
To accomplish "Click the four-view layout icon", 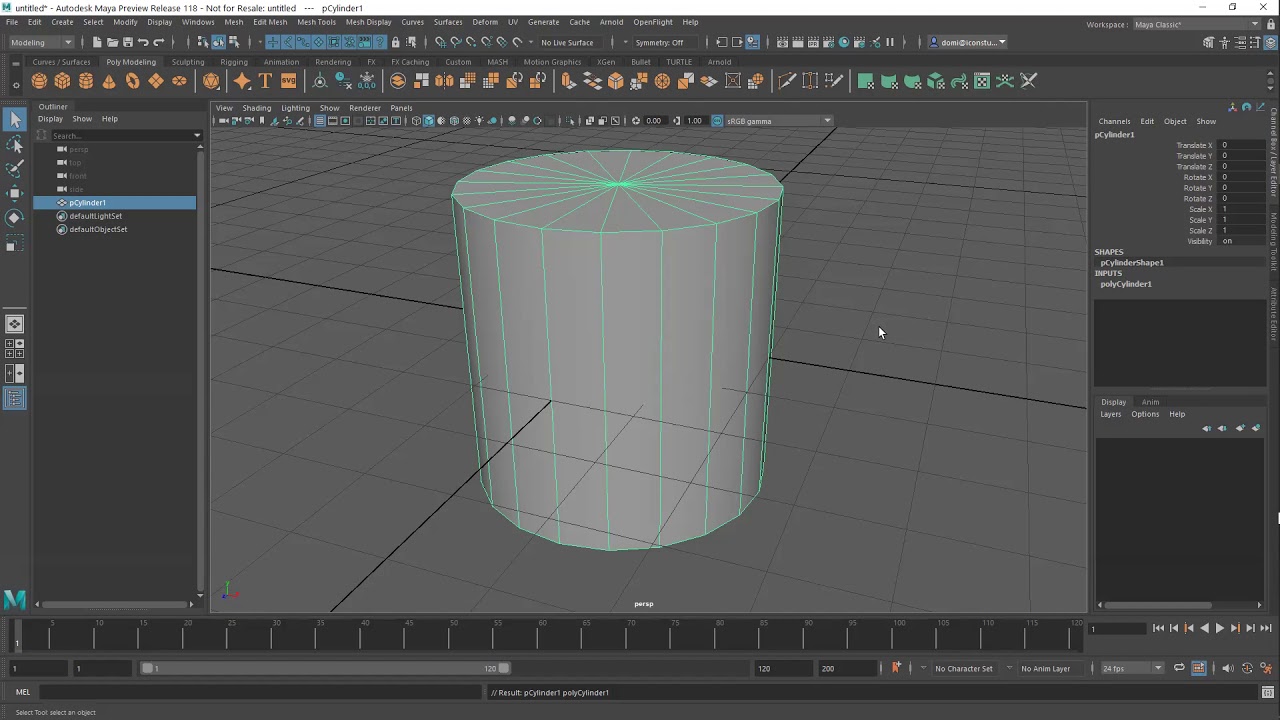I will [14, 348].
